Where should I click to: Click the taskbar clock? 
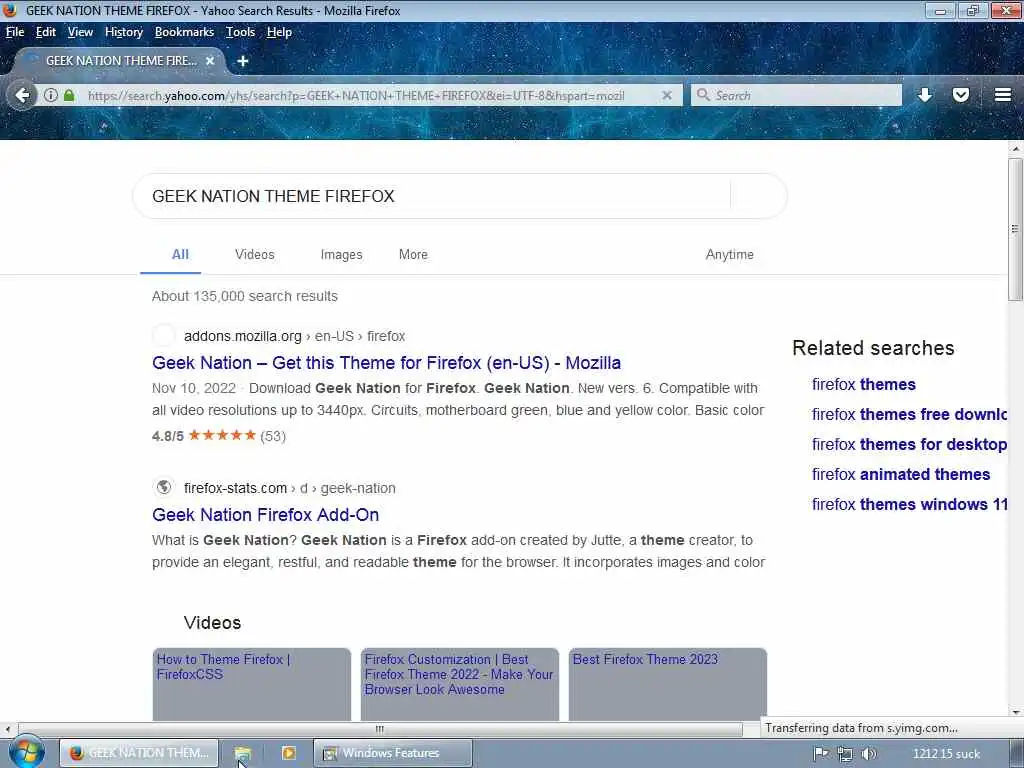click(946, 754)
